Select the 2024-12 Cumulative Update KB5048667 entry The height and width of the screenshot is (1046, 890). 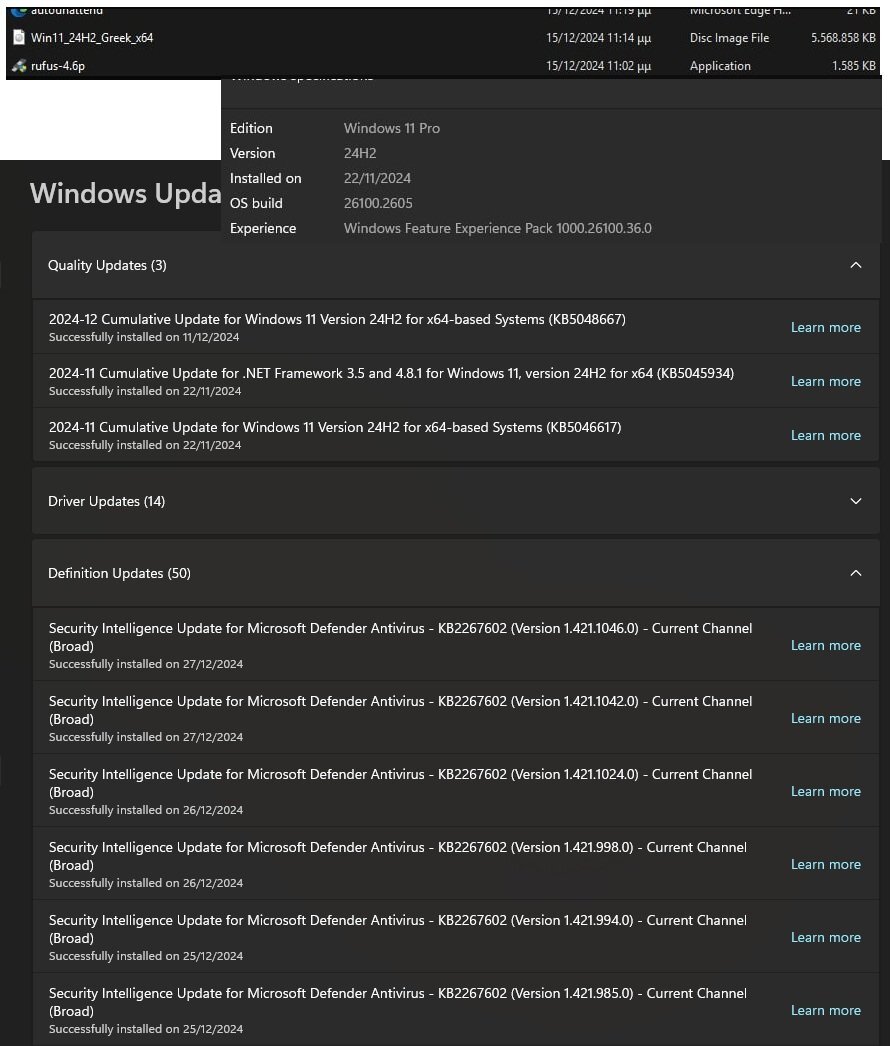(456, 327)
